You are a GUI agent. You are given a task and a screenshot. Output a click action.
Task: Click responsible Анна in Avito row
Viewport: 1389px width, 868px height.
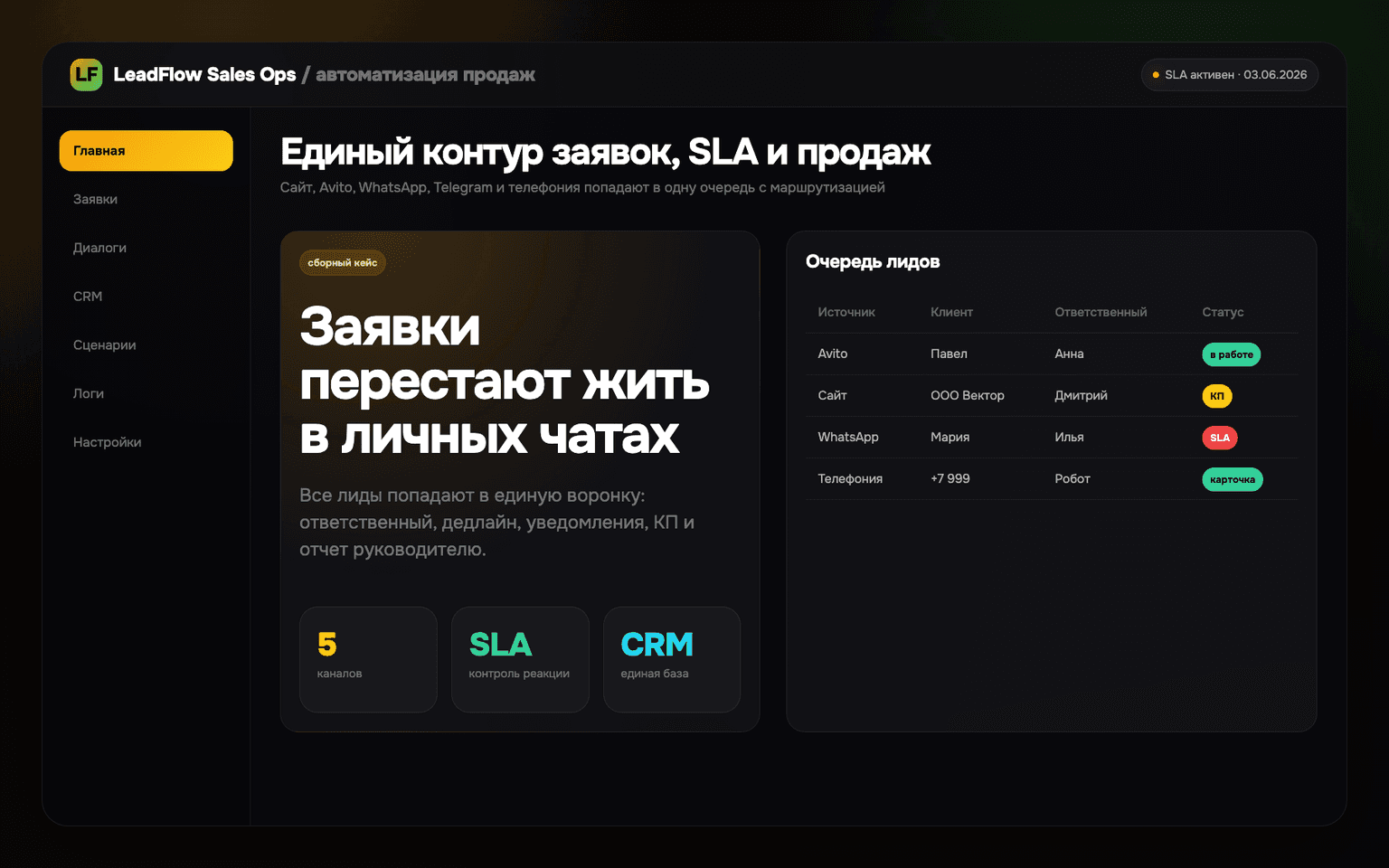tap(1069, 354)
